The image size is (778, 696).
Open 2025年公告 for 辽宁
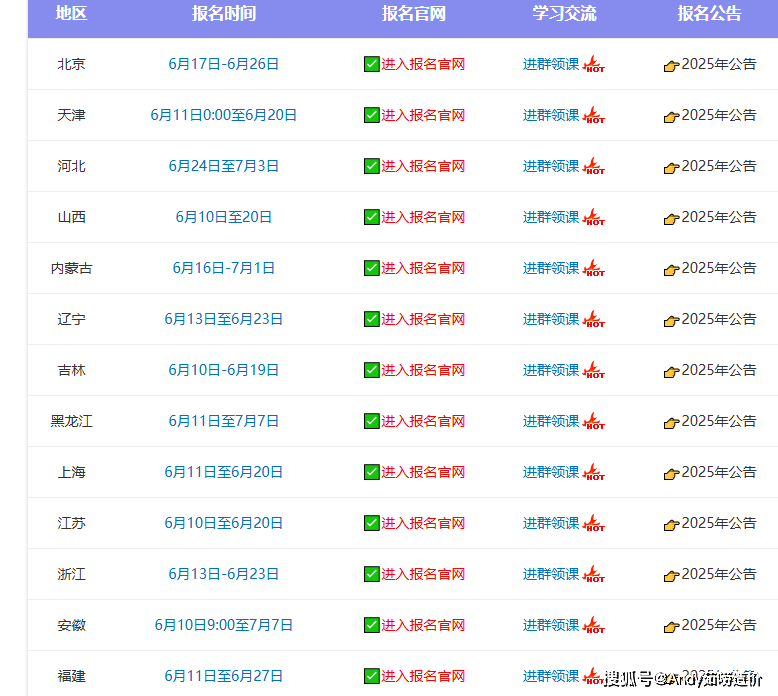point(719,319)
